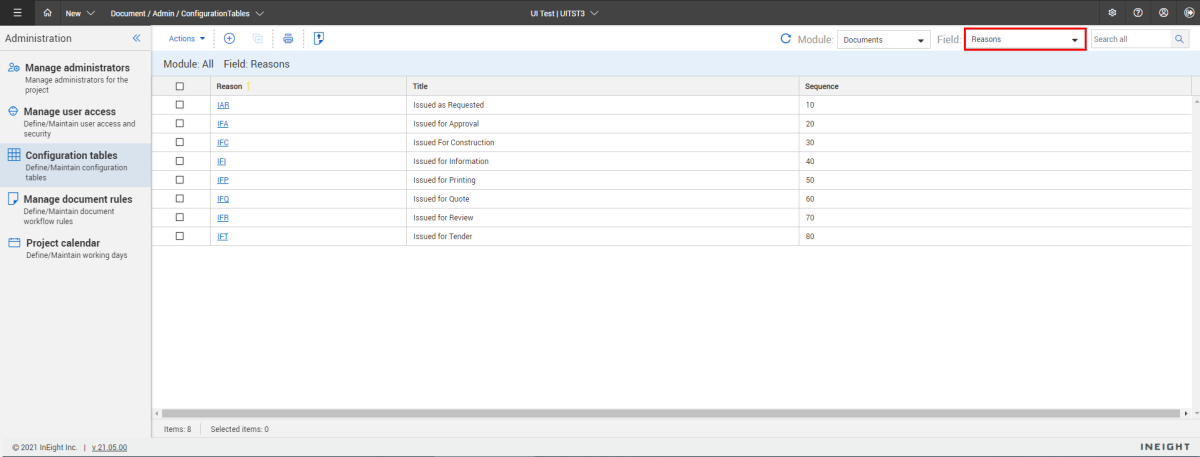Click the print icon in toolbar
Screen dimensions: 1200x457
point(288,39)
